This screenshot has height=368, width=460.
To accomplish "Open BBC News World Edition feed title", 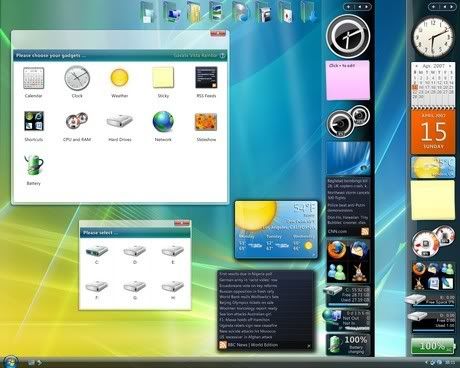I will point(253,345).
